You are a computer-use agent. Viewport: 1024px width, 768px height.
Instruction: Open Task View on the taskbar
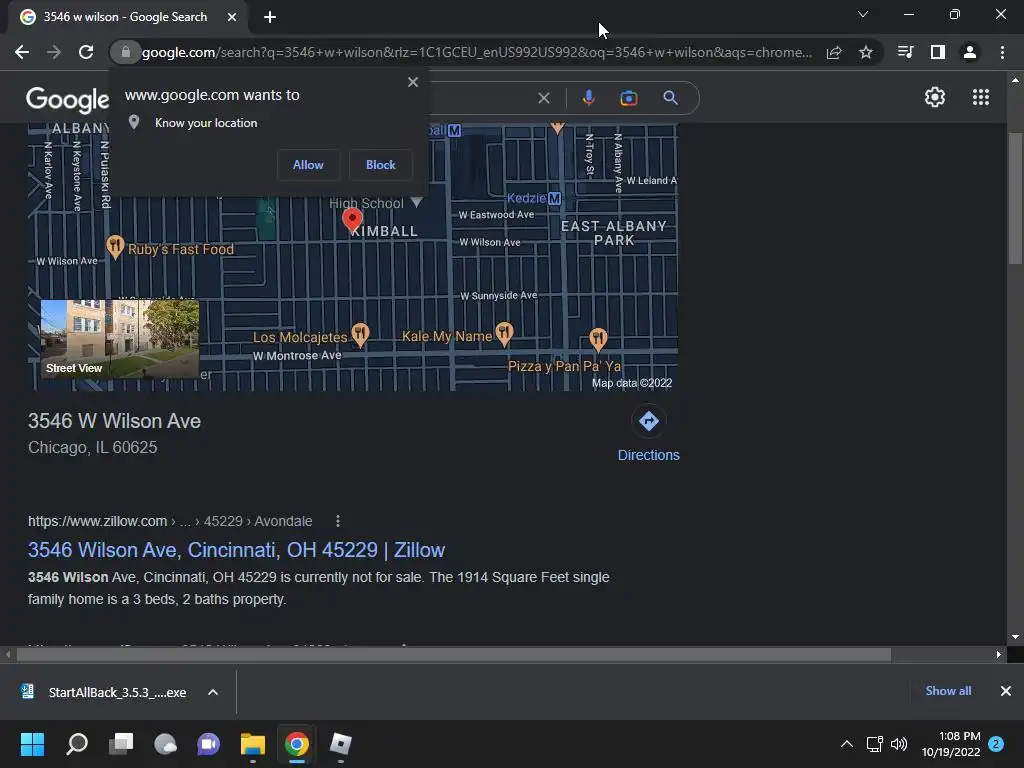(121, 744)
